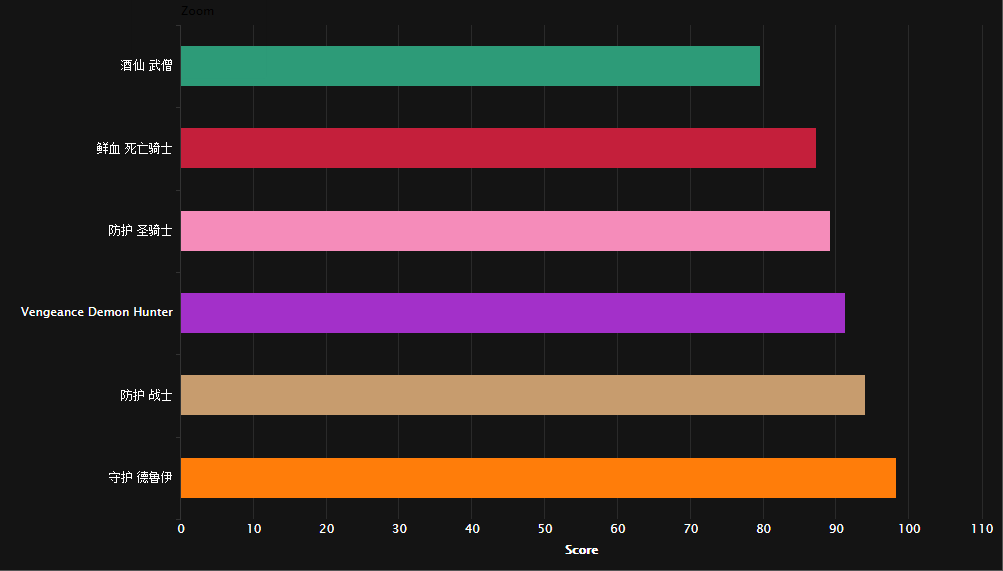Click the 鲜血 死亡骑士 axis label

134,148
